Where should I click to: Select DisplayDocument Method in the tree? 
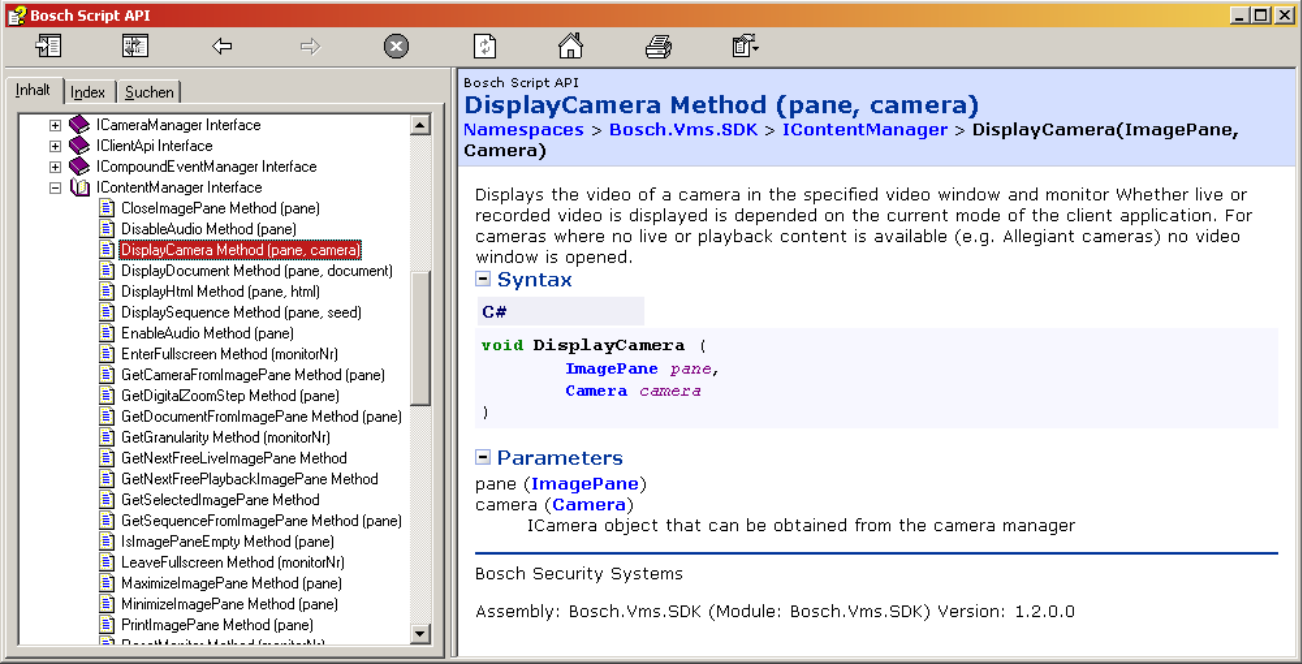(x=256, y=271)
